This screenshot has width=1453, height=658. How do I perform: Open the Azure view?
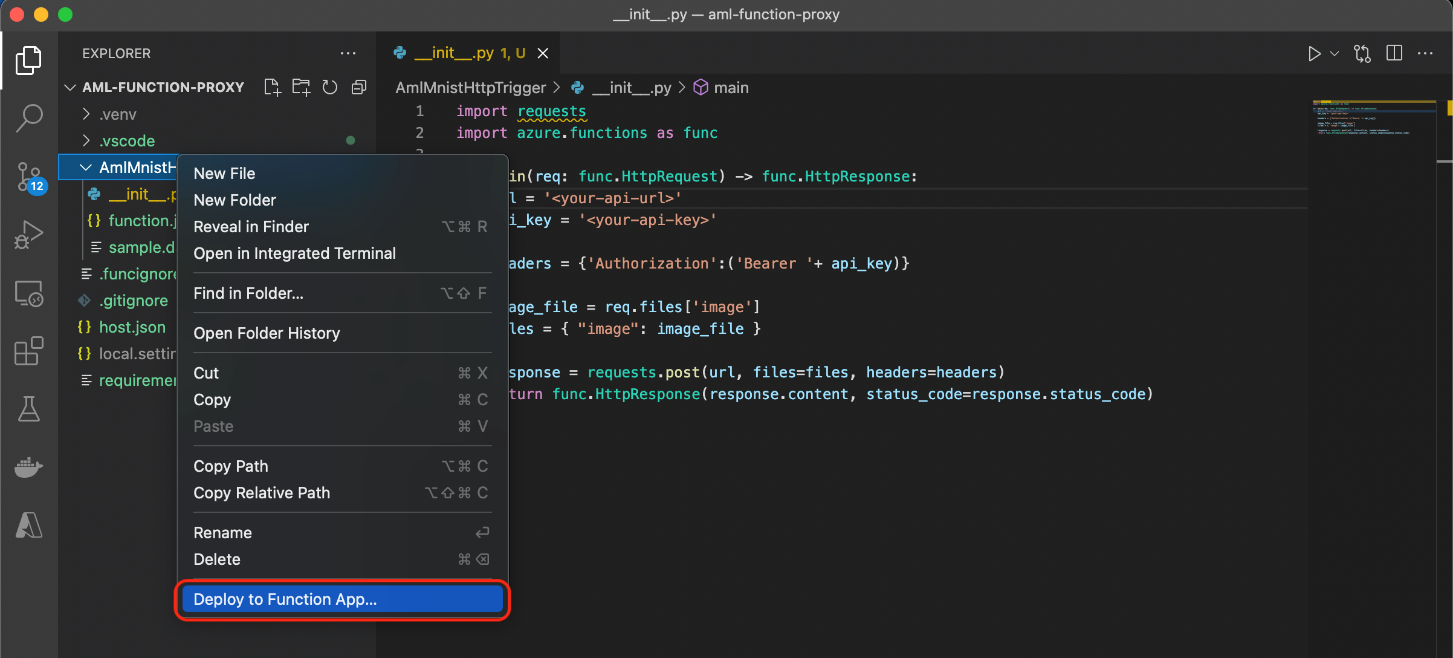(29, 524)
